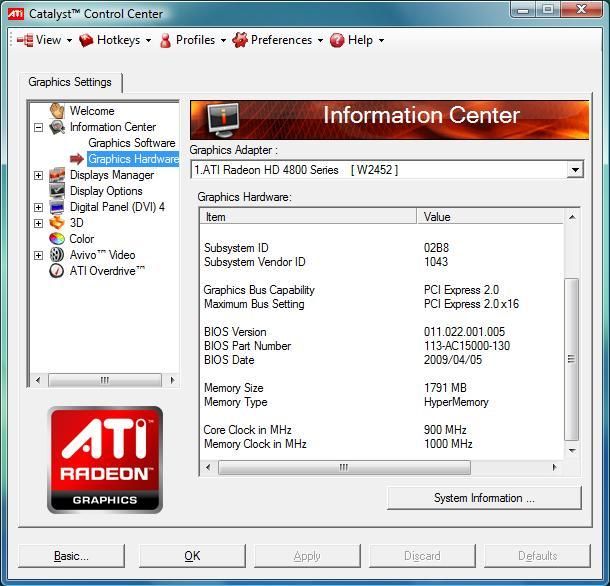Expand the 3D tree node
610x586 pixels.
point(39,223)
